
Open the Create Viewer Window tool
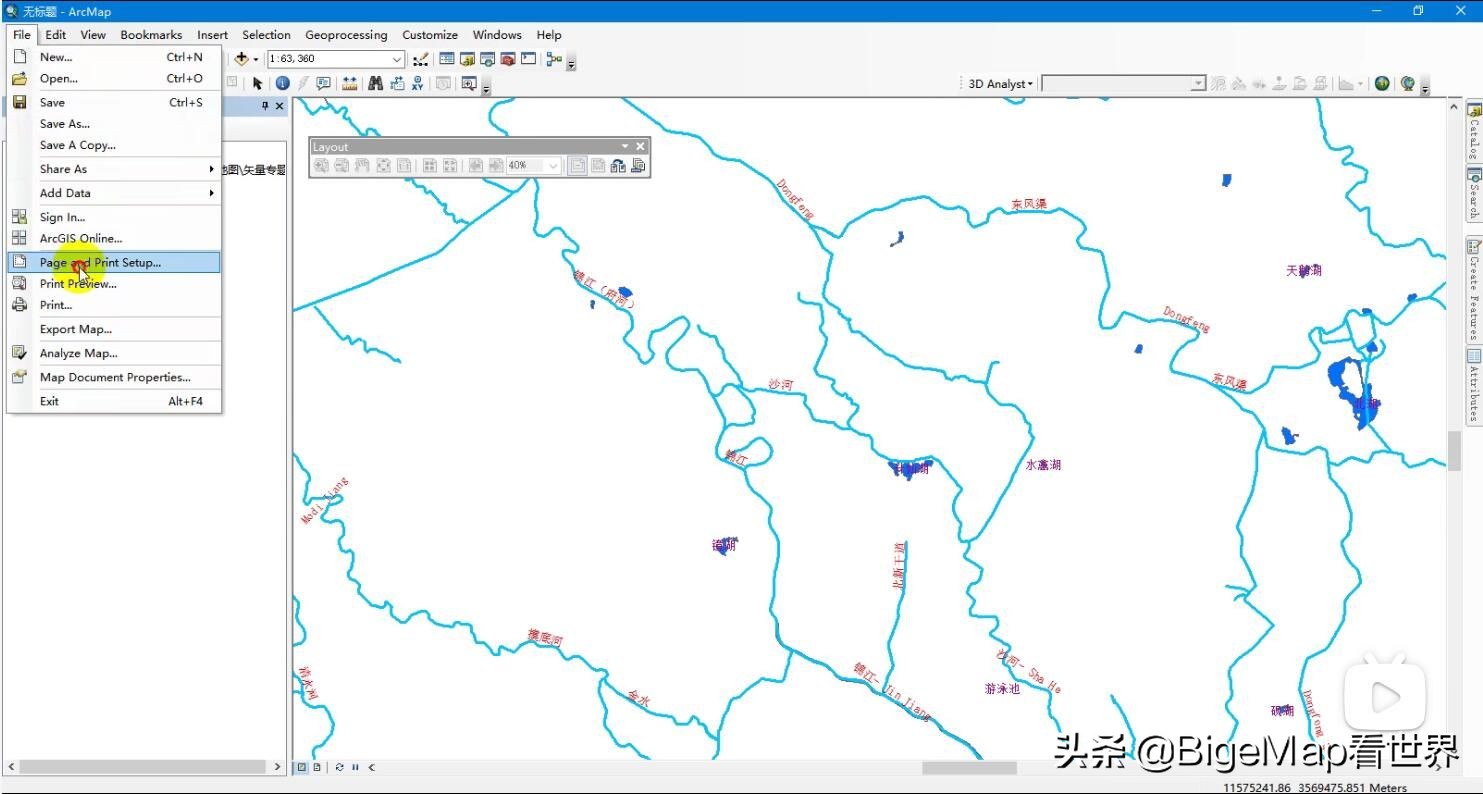(x=469, y=83)
